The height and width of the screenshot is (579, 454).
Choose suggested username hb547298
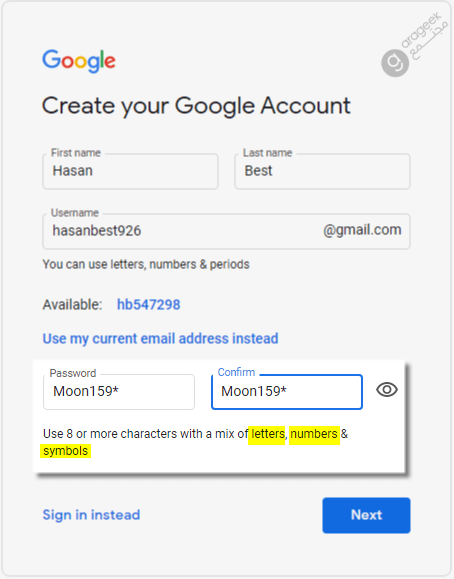tap(149, 305)
